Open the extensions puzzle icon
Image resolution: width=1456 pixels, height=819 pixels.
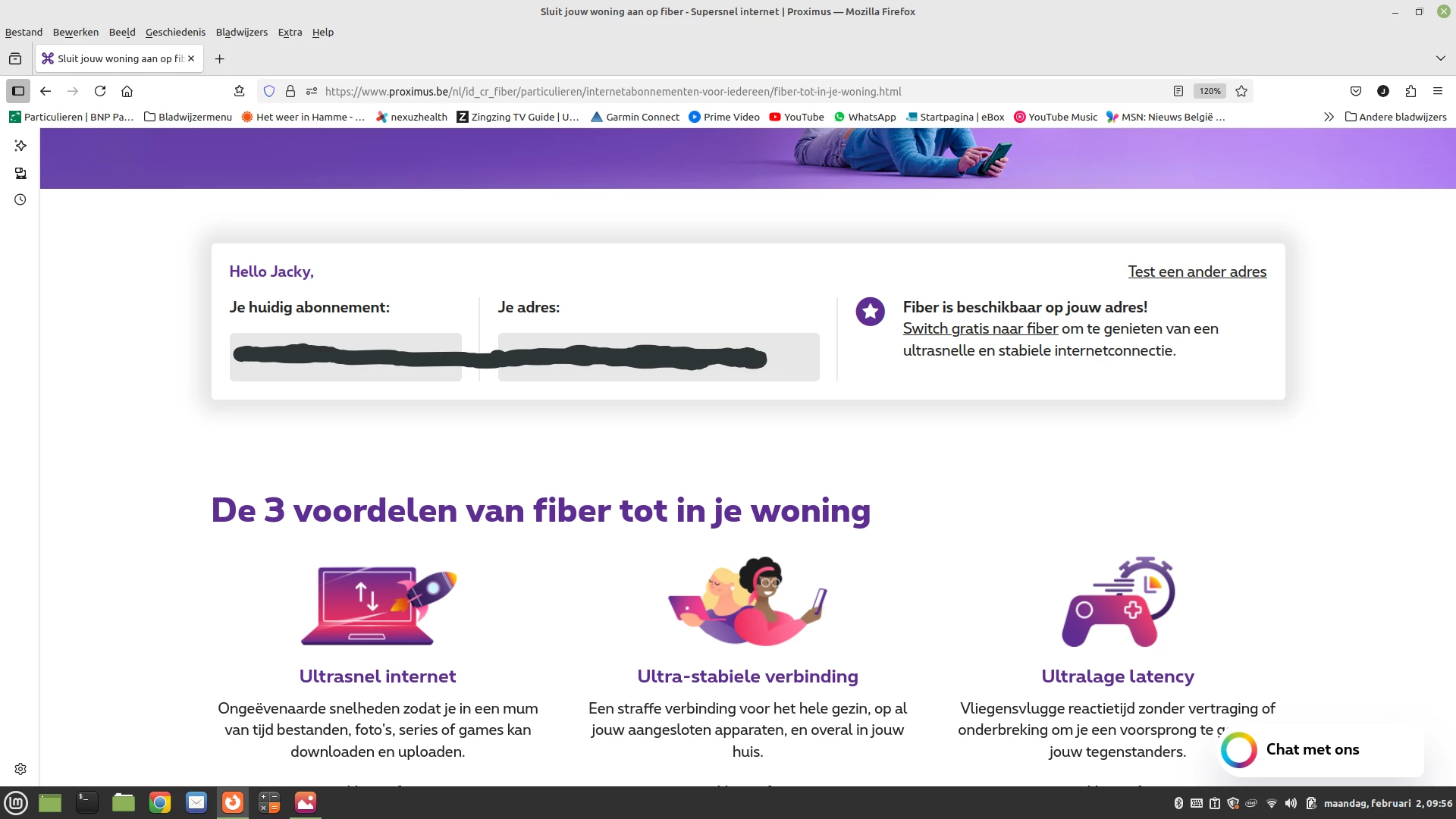(1410, 91)
